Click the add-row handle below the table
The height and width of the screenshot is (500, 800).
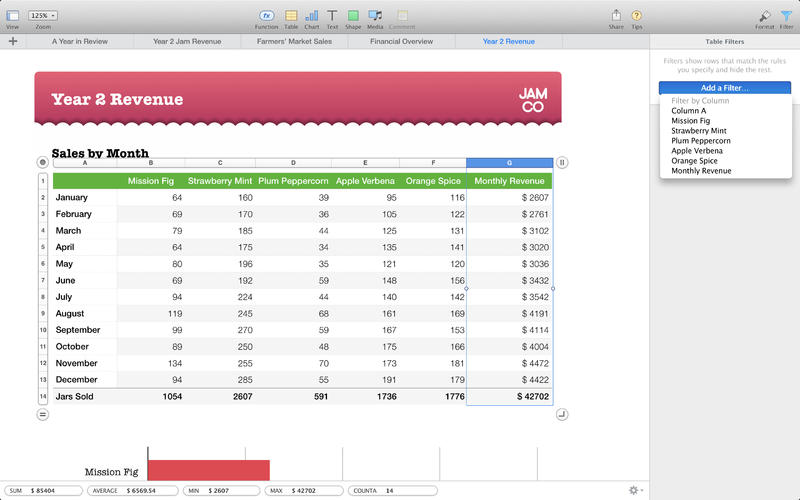tap(42, 414)
